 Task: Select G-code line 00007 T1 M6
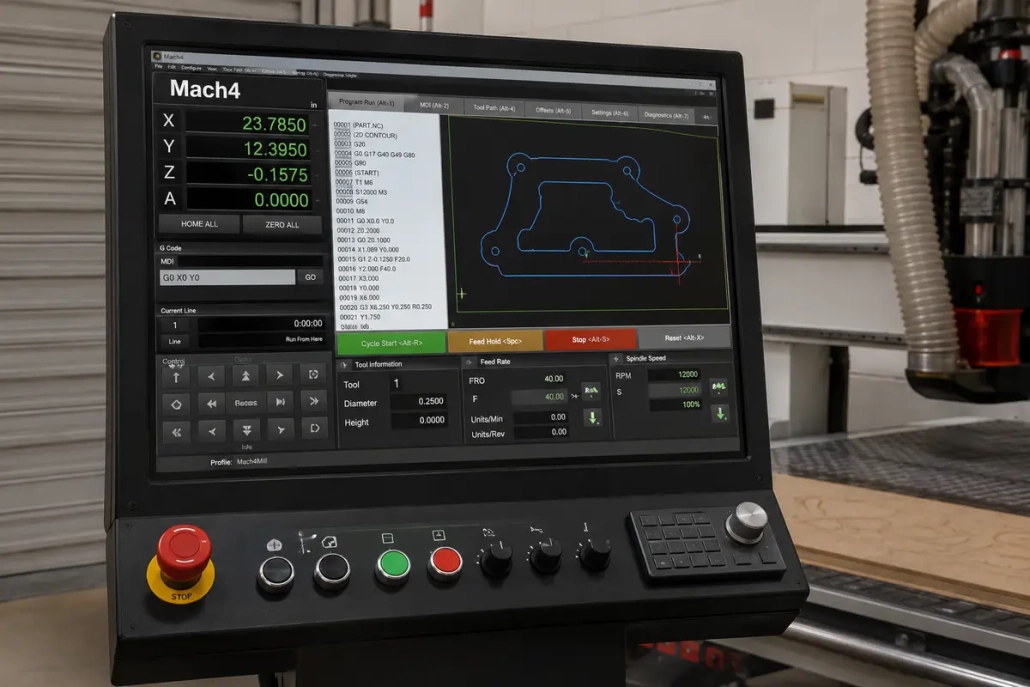click(355, 183)
